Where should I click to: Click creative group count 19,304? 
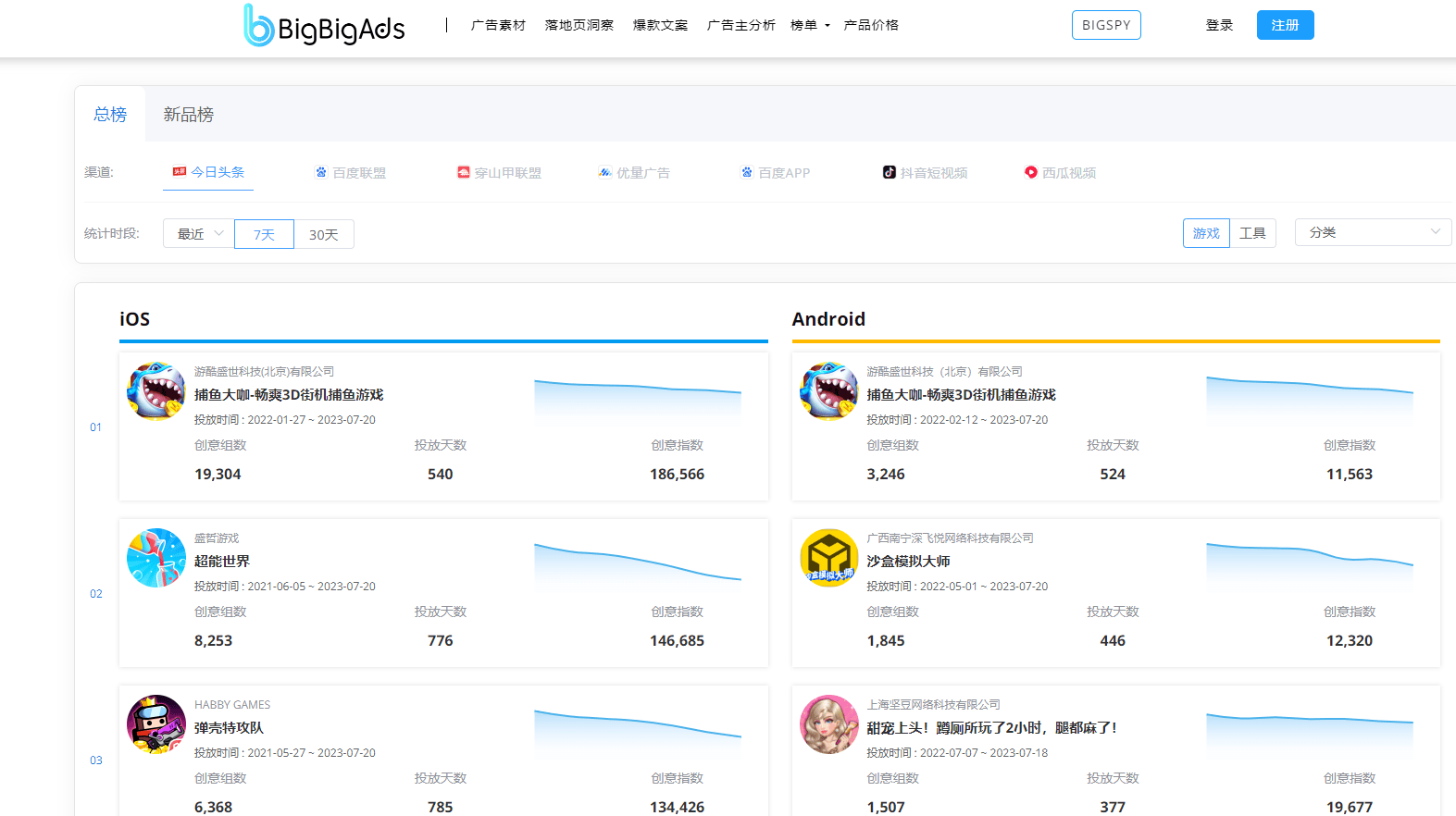point(218,475)
